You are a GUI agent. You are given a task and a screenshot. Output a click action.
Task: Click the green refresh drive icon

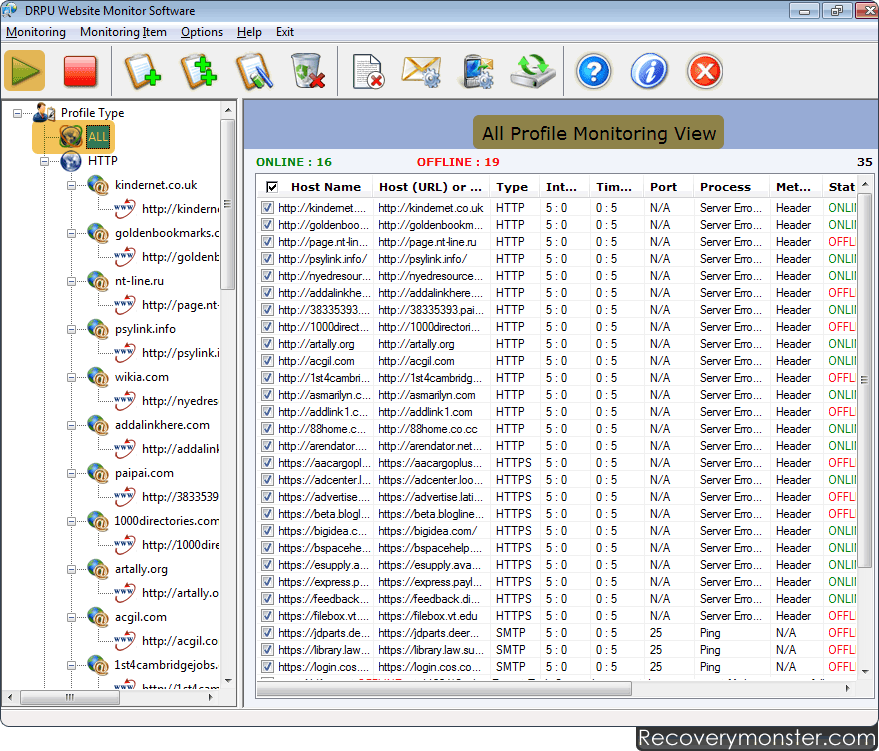533,71
